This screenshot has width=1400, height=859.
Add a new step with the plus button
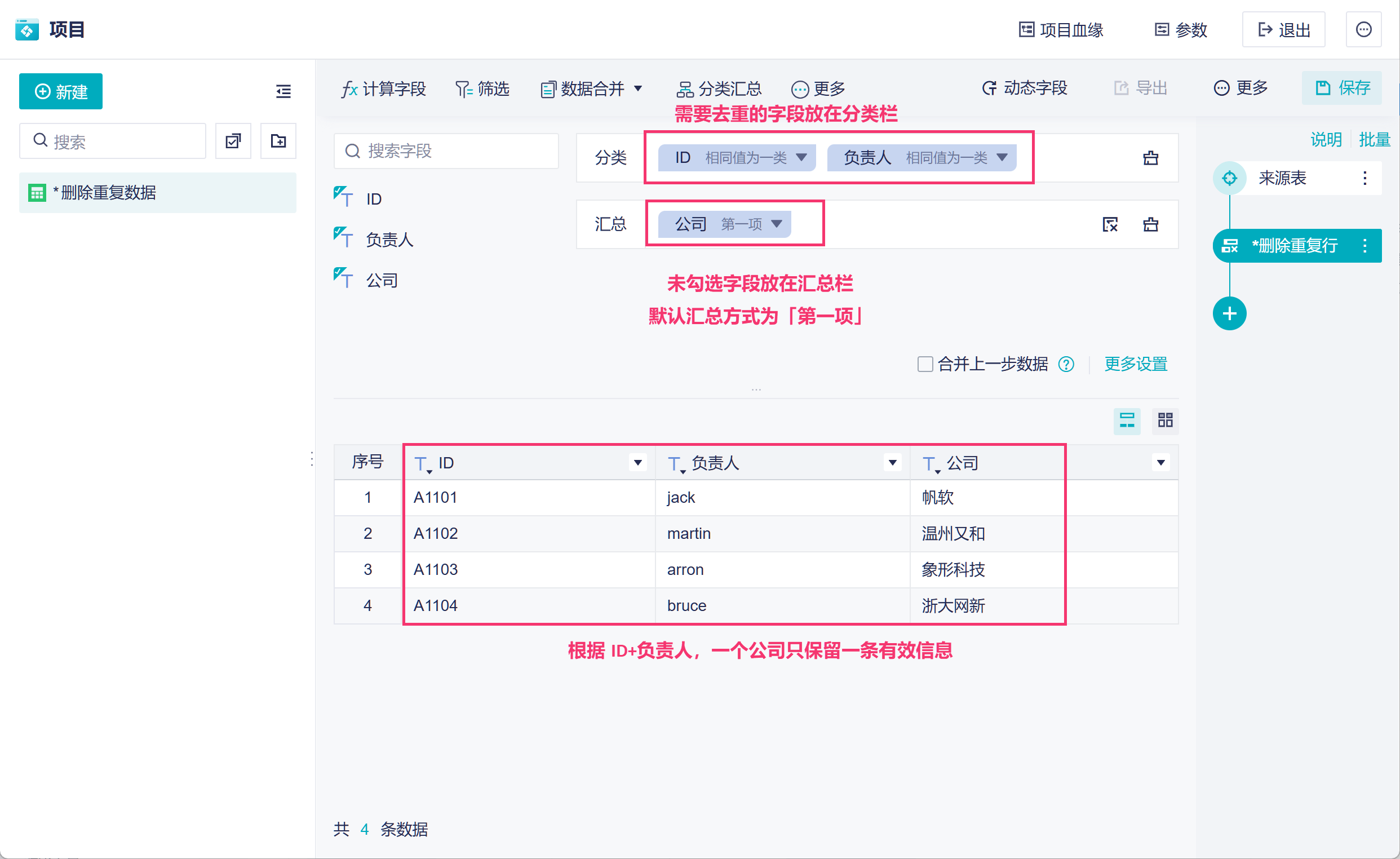coord(1229,313)
